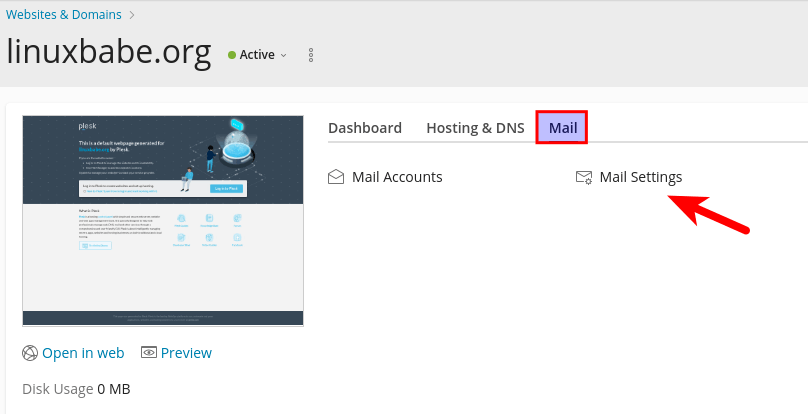The image size is (808, 414).
Task: Click the green Active status dot
Action: point(232,55)
